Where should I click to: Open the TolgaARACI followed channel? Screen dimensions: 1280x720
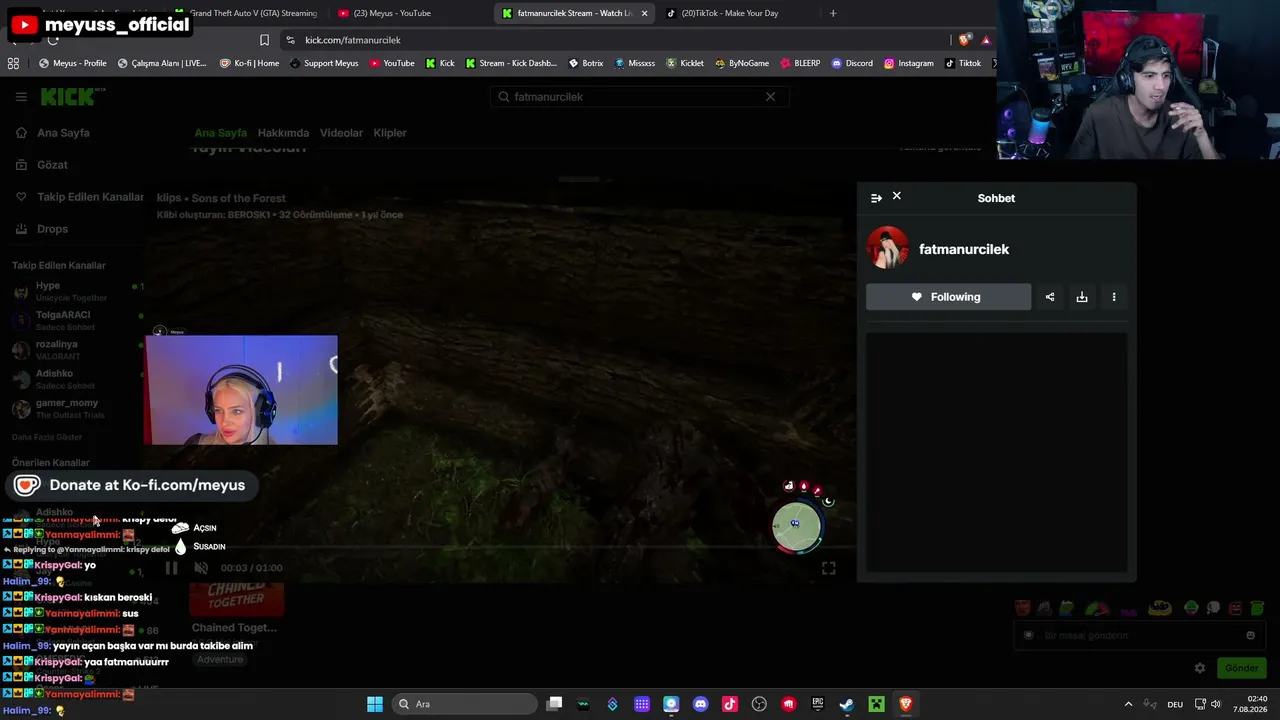(75, 320)
